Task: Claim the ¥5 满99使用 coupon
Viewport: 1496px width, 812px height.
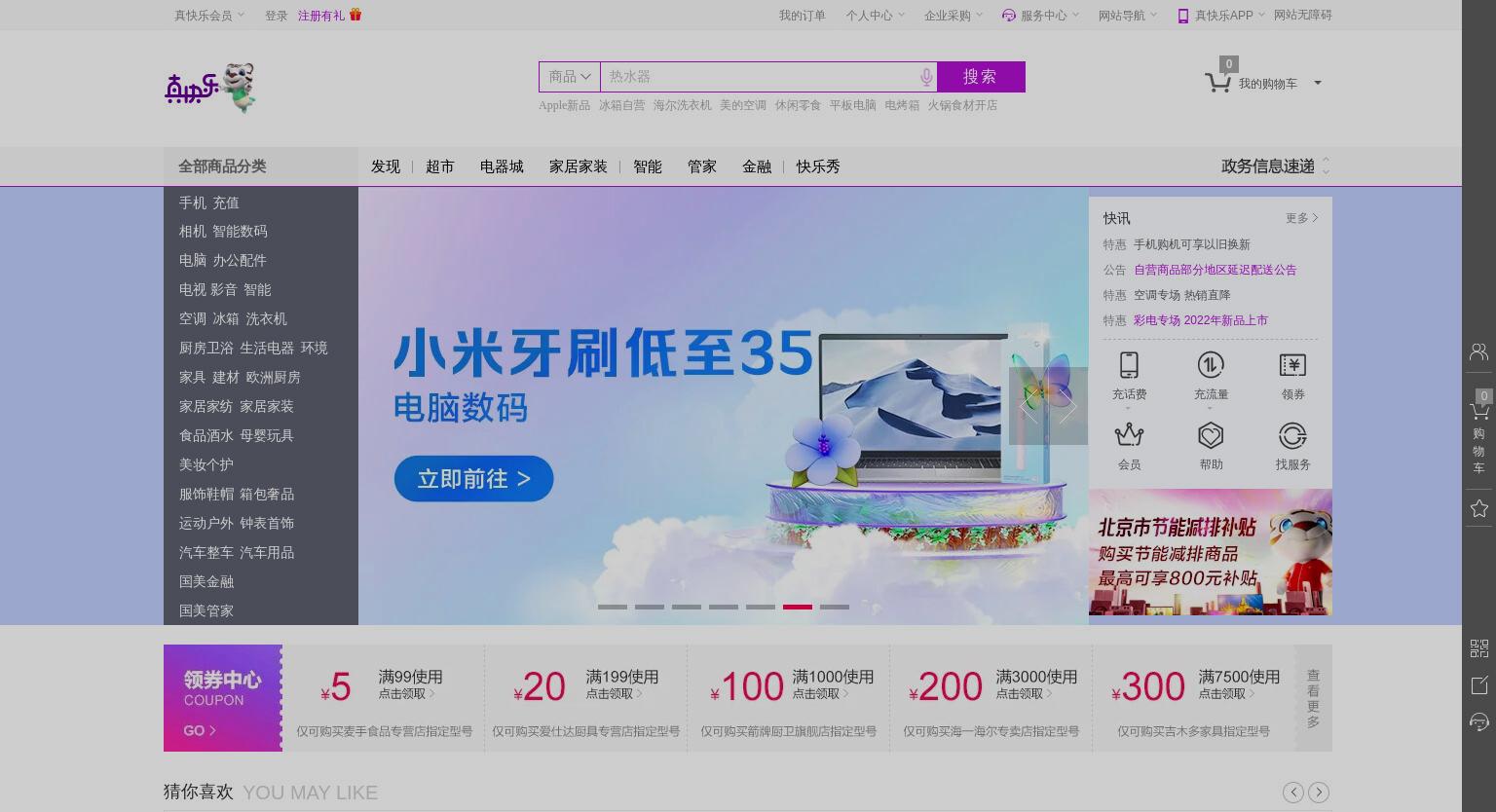Action: point(384,698)
